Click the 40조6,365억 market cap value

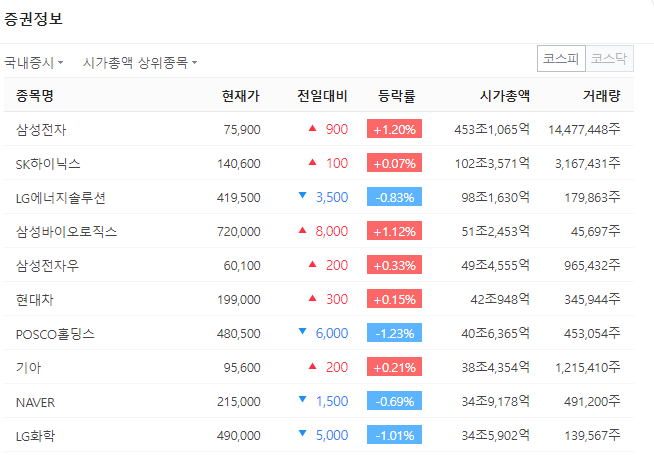[496, 334]
